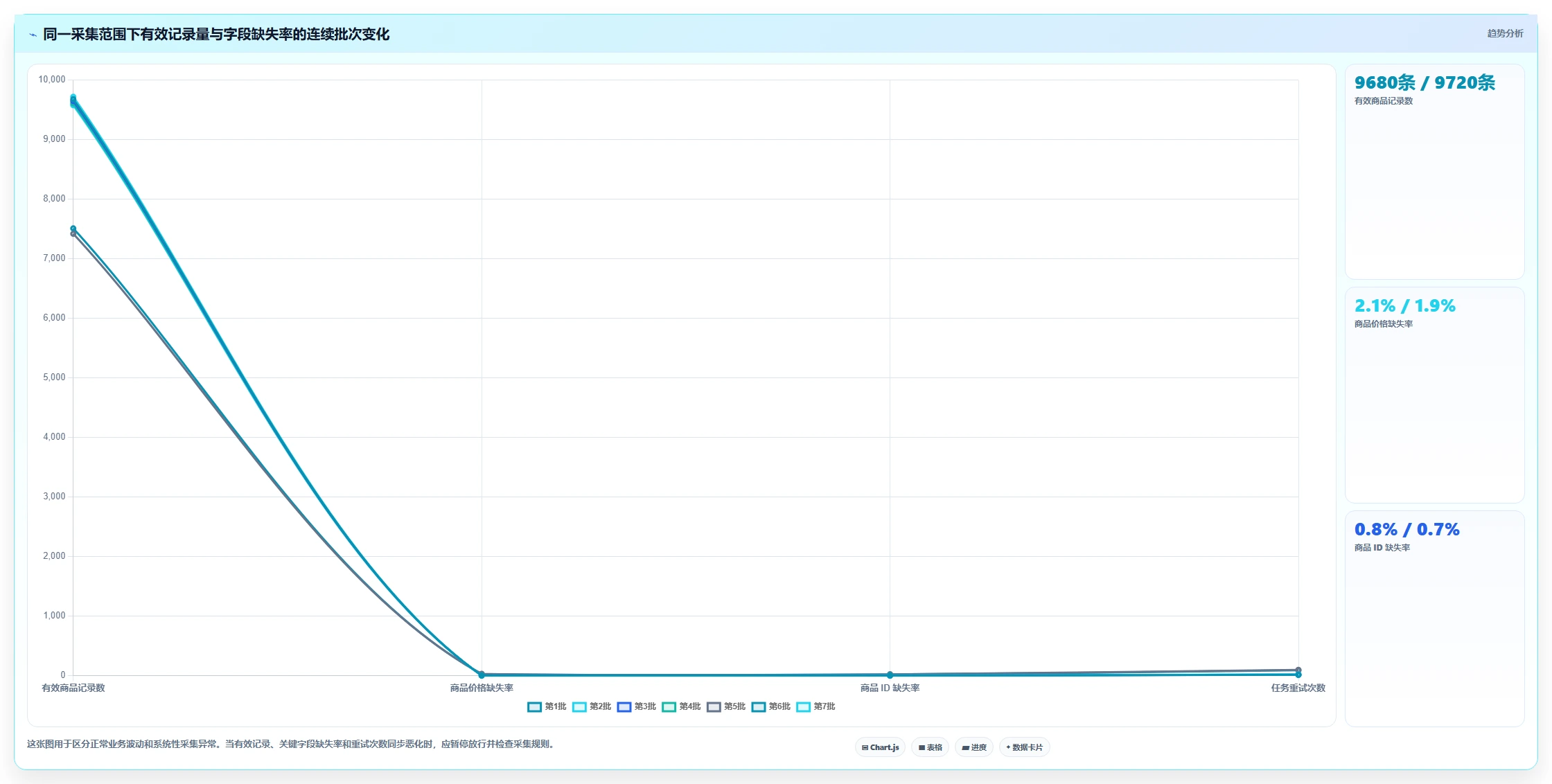This screenshot has height=784, width=1552.
Task: Toggle the 第6批 legend entry
Action: 771,706
